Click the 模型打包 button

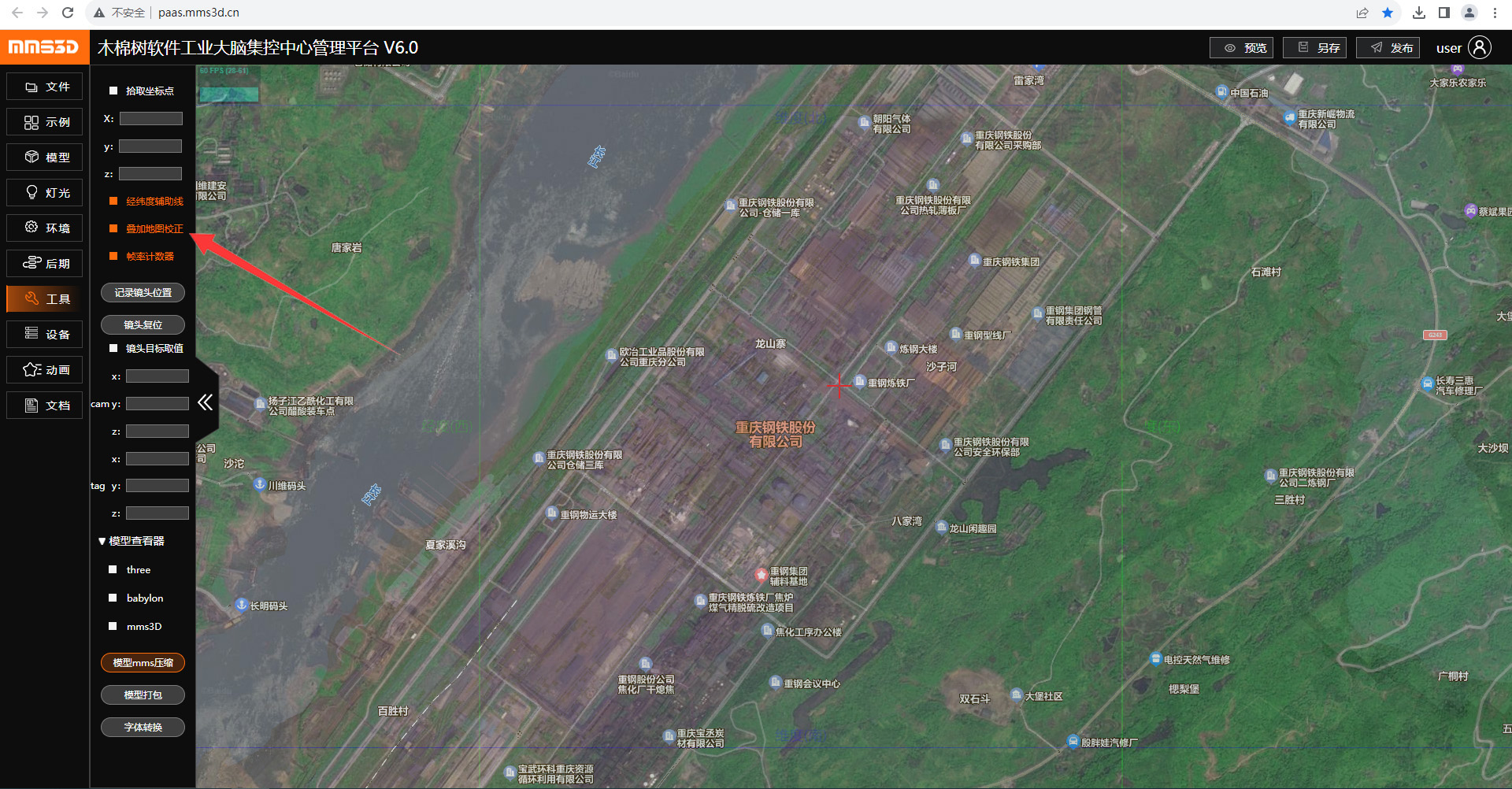point(143,695)
